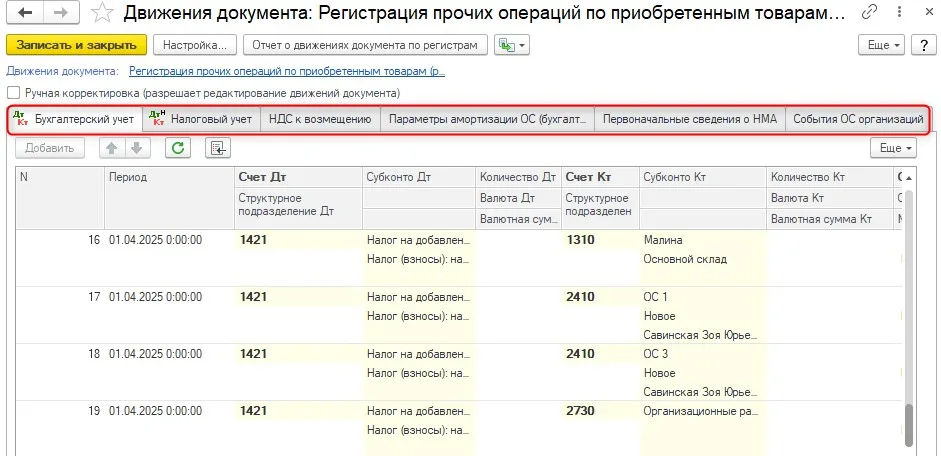941x456 pixels.
Task: Open Параметры амортизации ОС tab
Action: [x=487, y=119]
